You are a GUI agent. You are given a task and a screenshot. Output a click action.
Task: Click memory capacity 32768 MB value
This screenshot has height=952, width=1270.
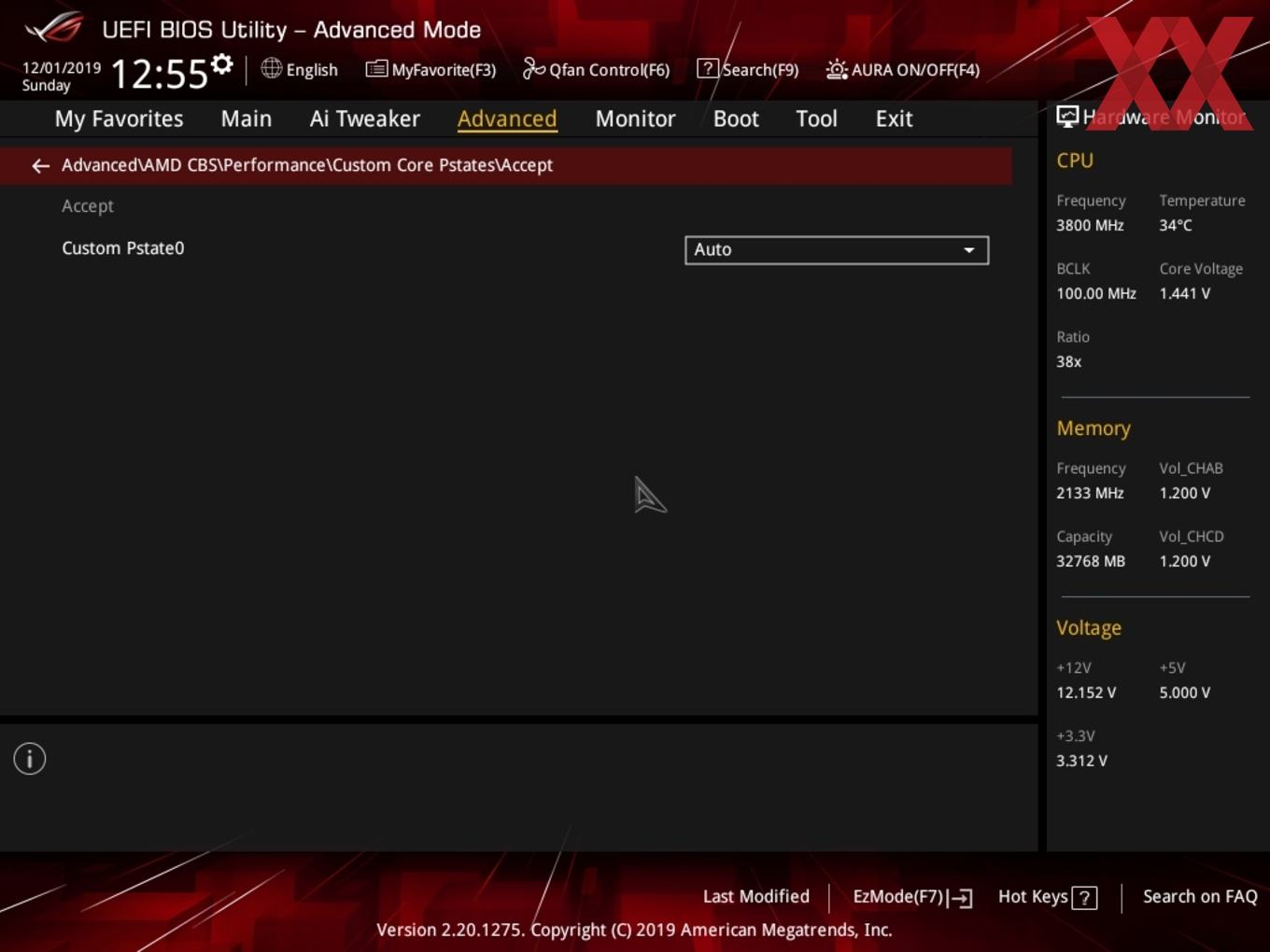(1091, 561)
